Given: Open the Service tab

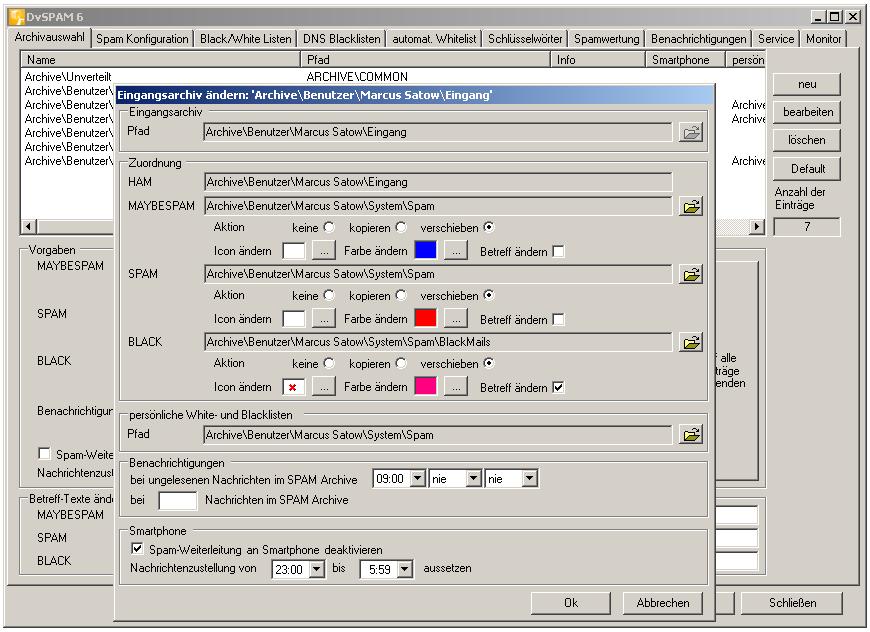Looking at the screenshot, I should click(x=776, y=39).
